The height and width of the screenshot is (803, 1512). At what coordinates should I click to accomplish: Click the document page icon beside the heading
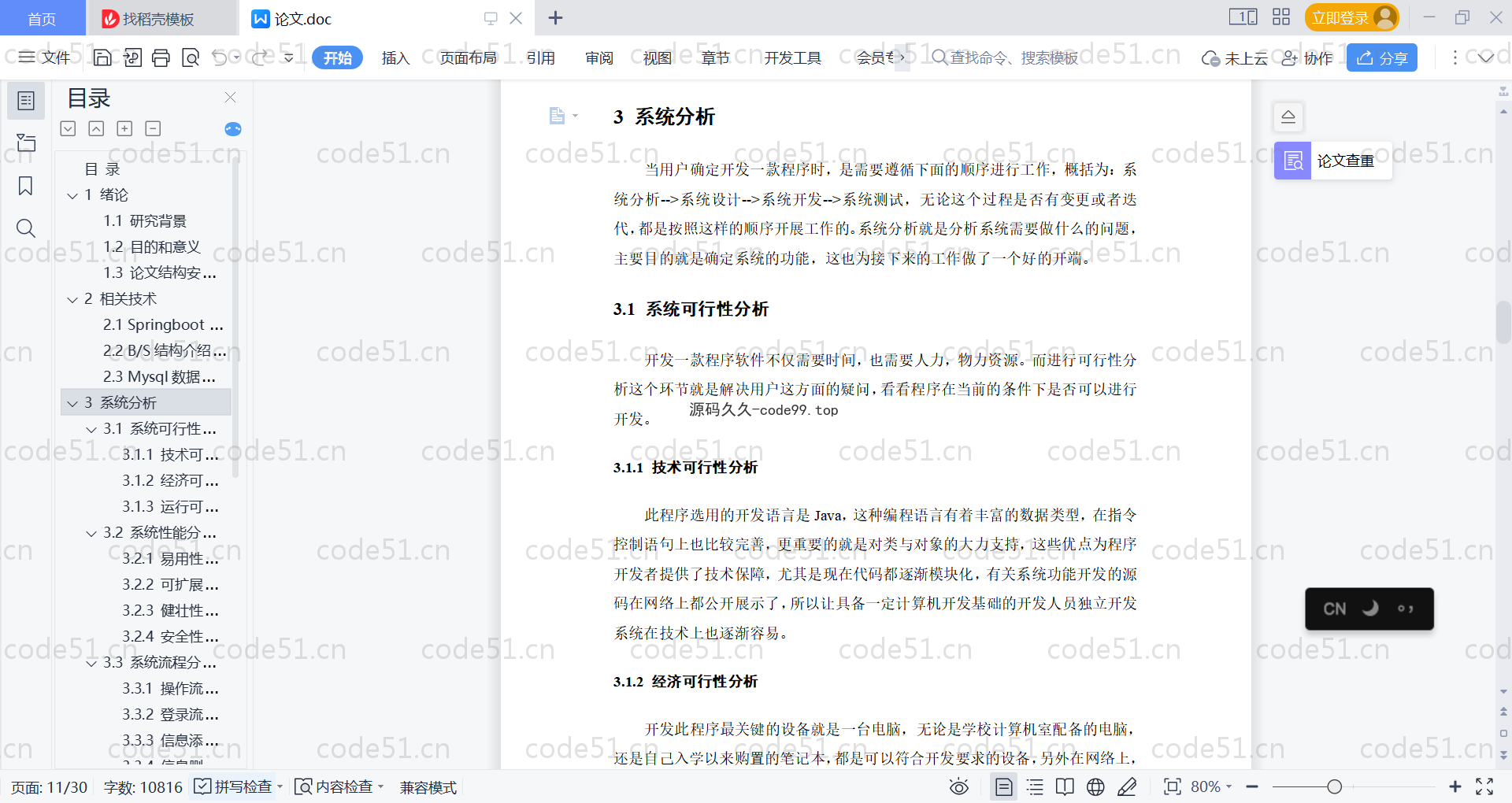tap(558, 116)
